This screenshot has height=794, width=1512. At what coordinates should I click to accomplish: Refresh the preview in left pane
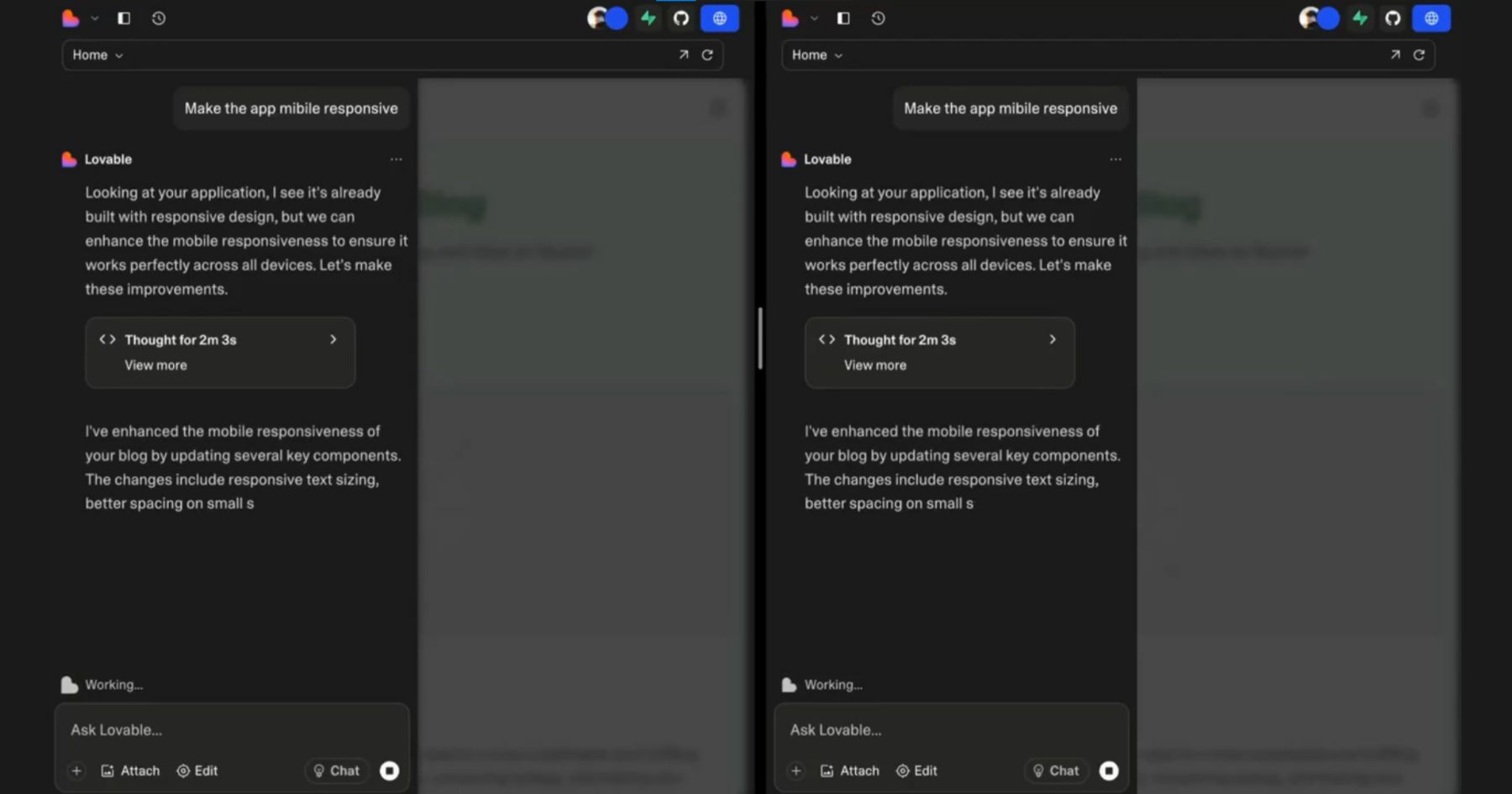click(x=707, y=55)
